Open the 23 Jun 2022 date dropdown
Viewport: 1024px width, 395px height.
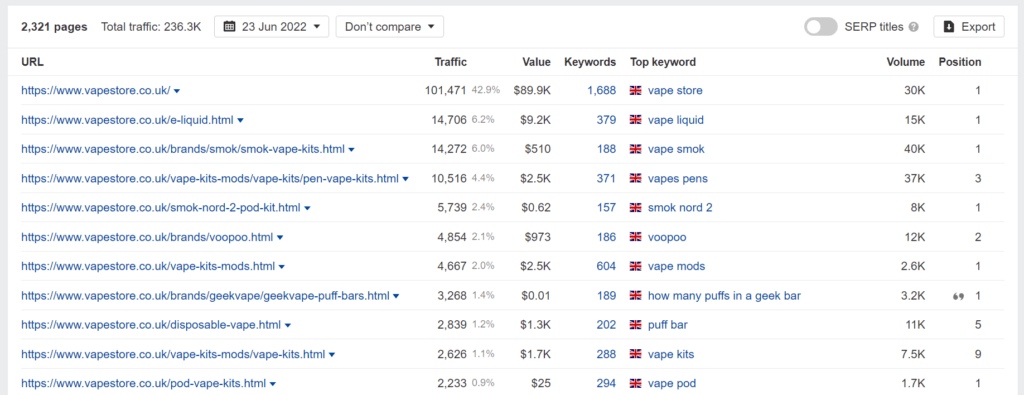tap(272, 27)
